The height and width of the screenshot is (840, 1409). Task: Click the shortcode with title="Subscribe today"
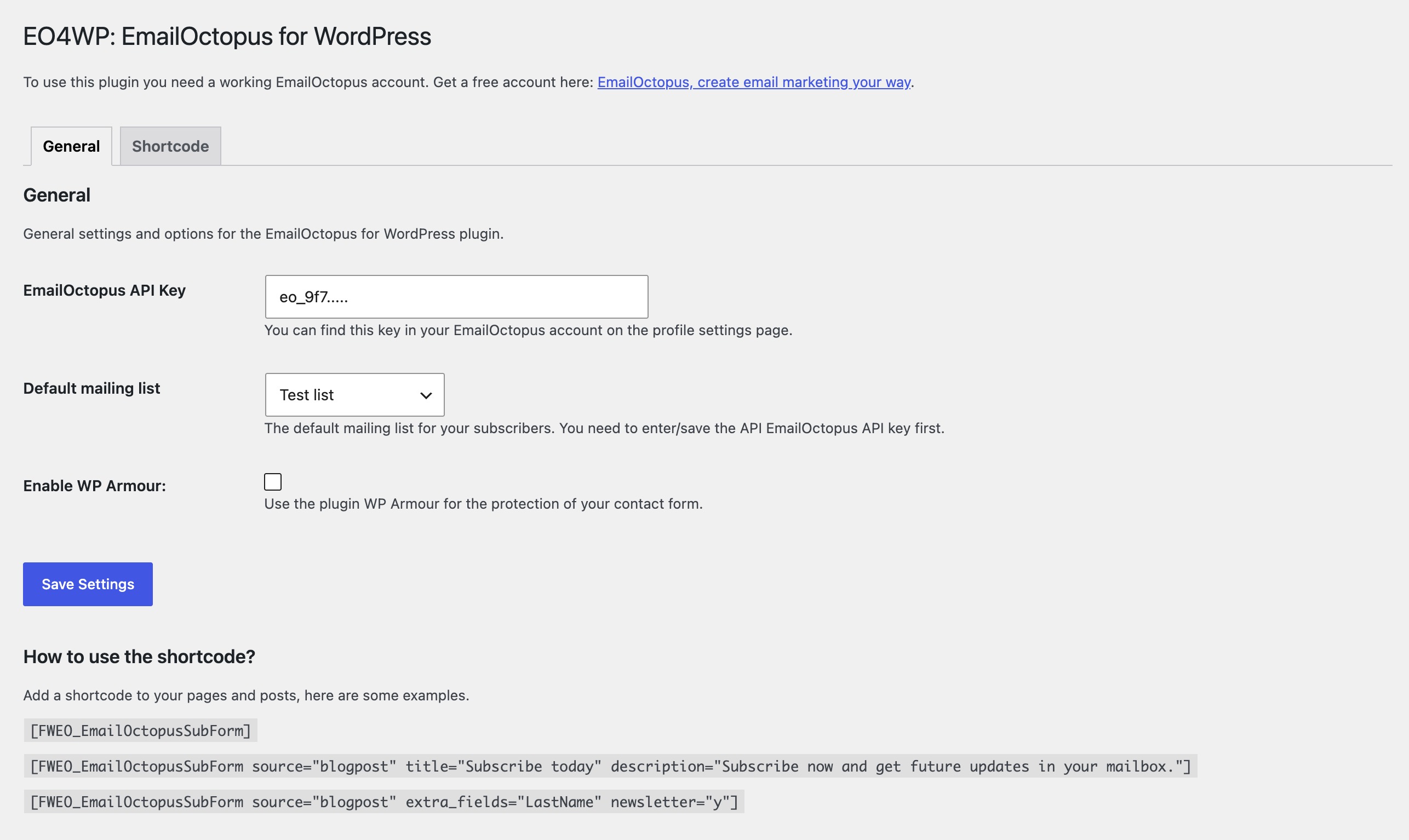tap(610, 767)
